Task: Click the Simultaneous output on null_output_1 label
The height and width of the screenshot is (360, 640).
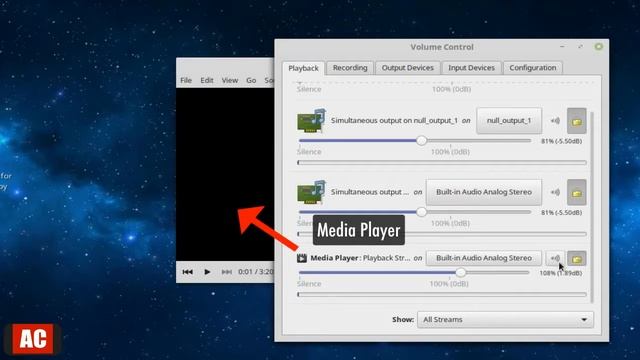Action: pos(394,121)
